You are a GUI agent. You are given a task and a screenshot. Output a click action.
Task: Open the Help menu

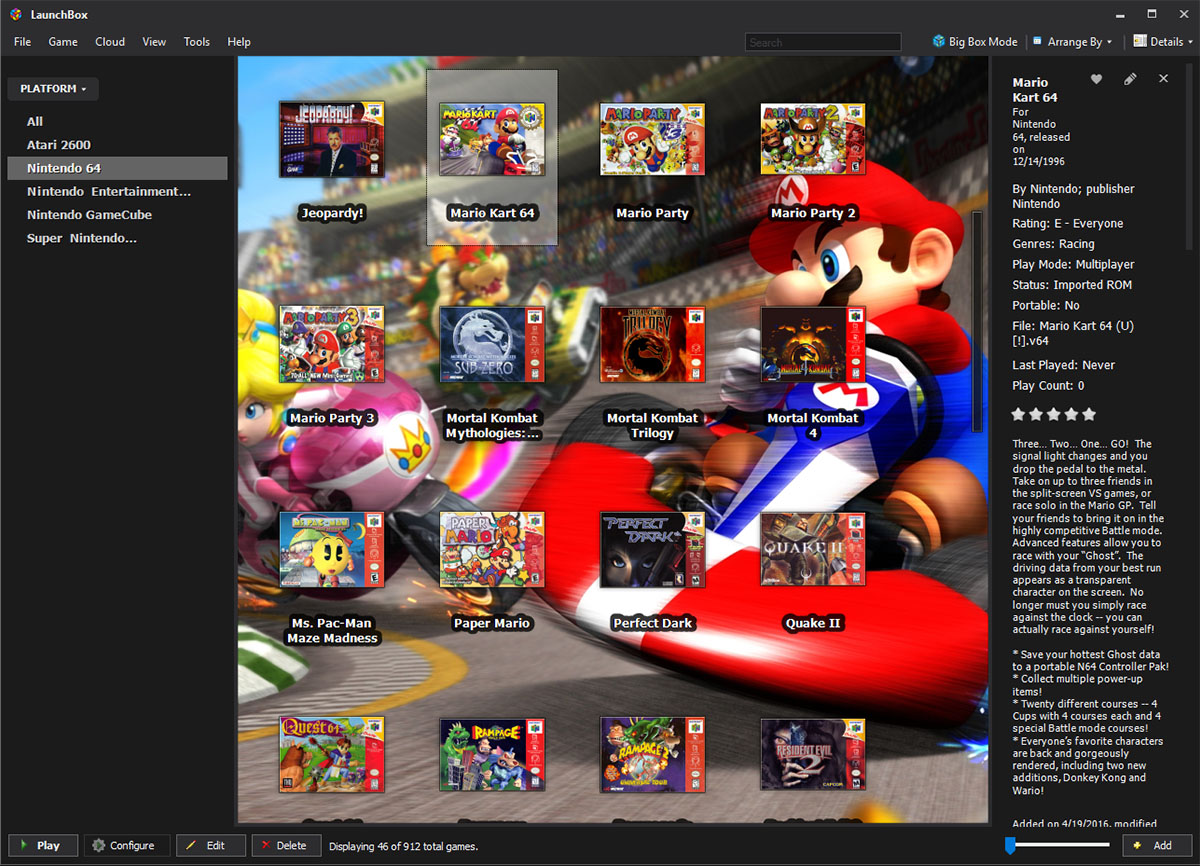[x=239, y=42]
